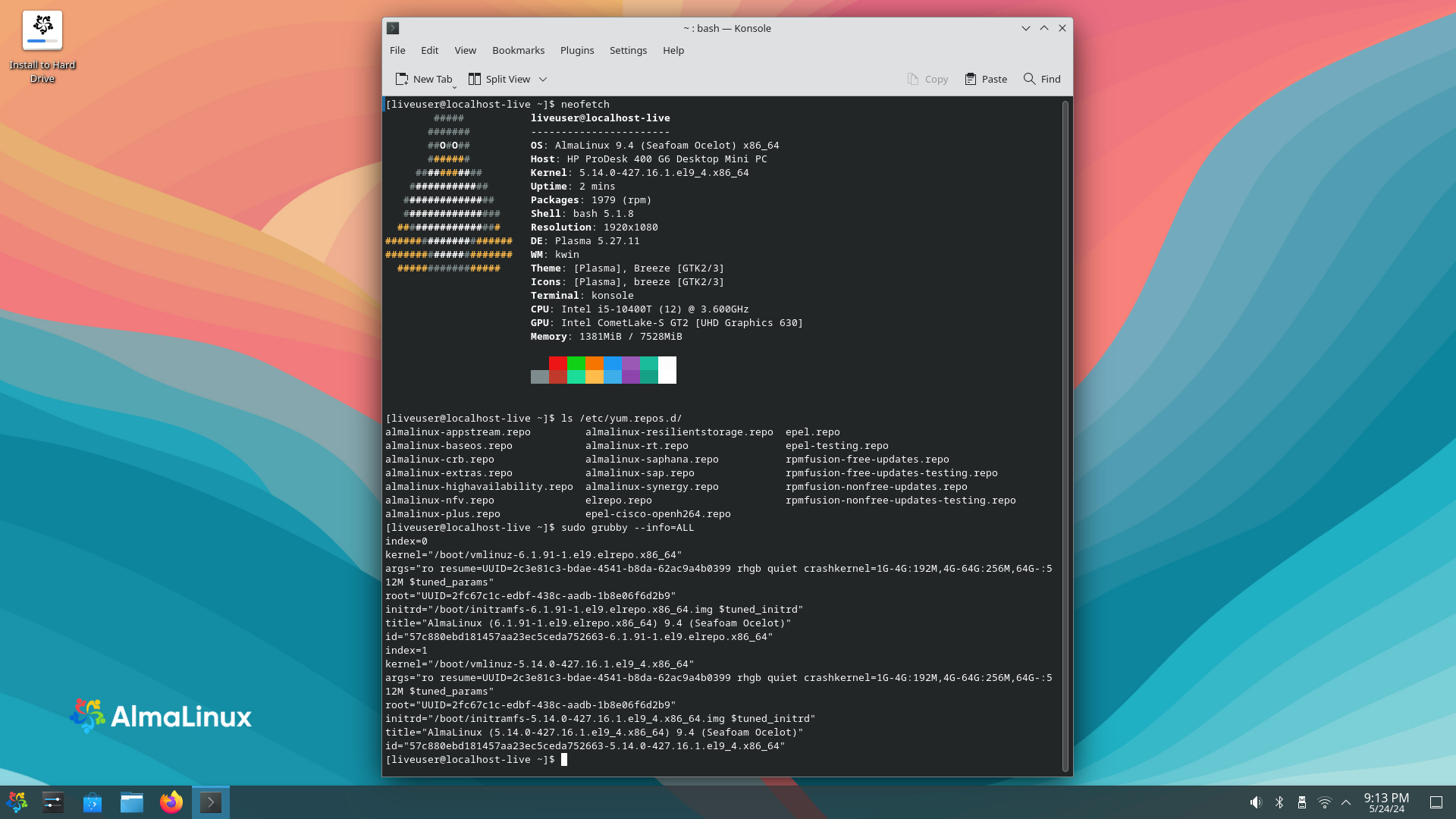
Task: Click the Split View icon
Action: 475,79
